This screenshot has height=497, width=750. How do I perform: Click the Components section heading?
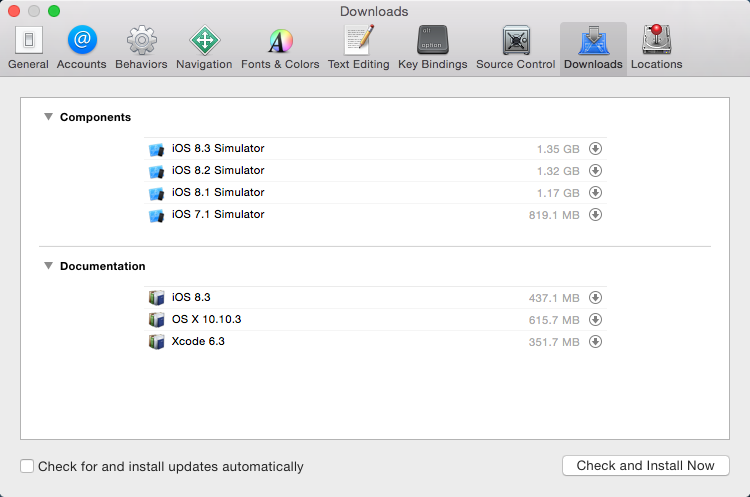tap(95, 117)
